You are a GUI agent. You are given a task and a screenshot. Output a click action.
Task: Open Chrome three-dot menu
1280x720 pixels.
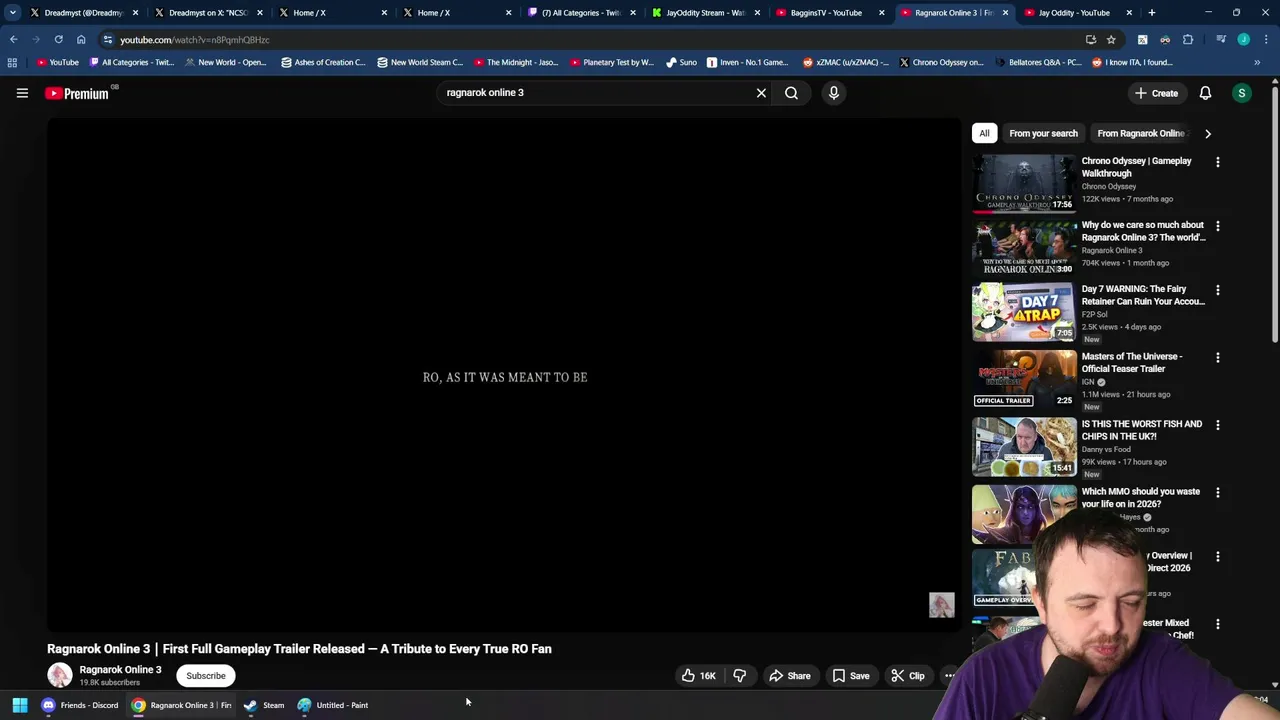pos(1266,40)
